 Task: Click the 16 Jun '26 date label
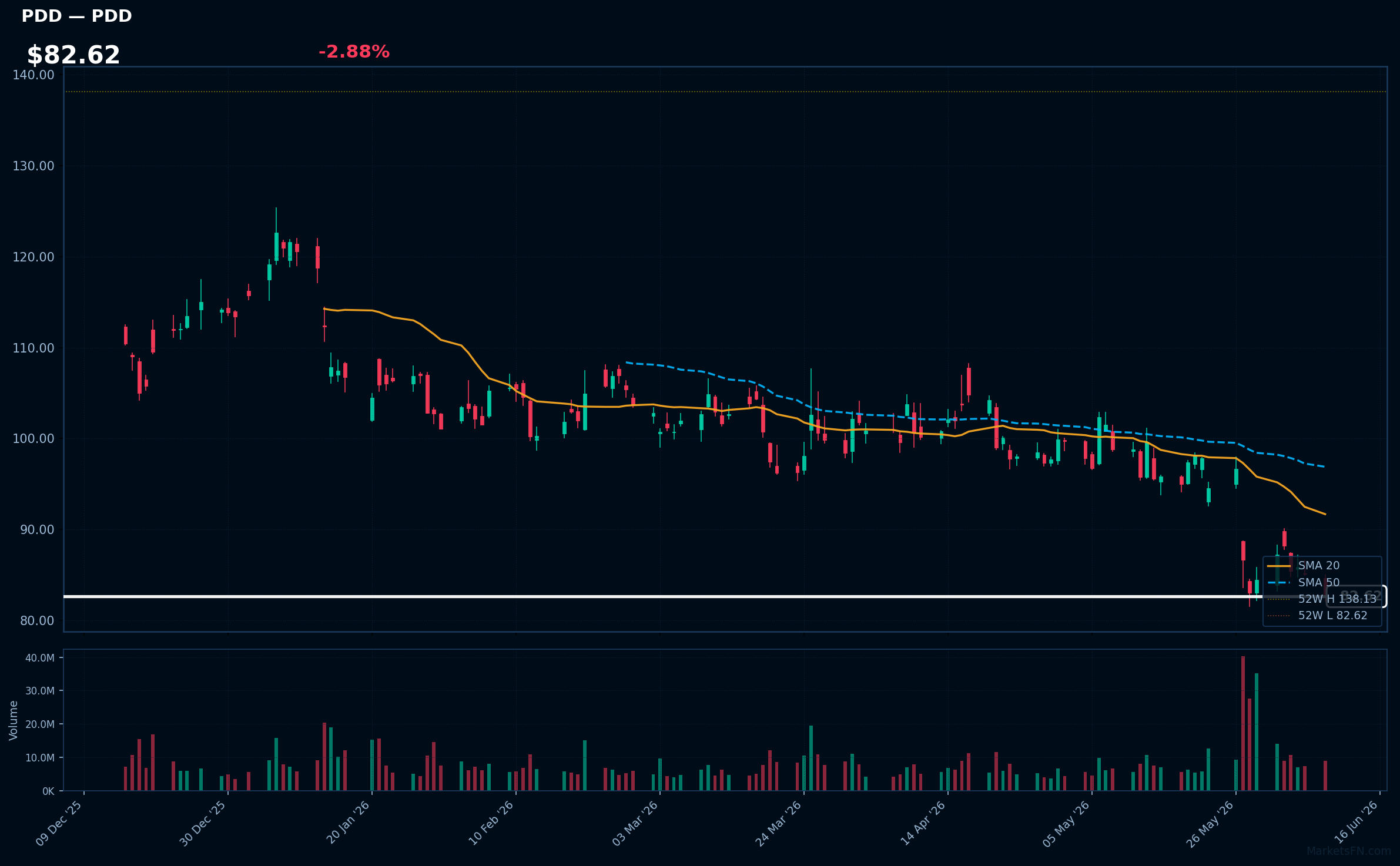pyautogui.click(x=1356, y=823)
